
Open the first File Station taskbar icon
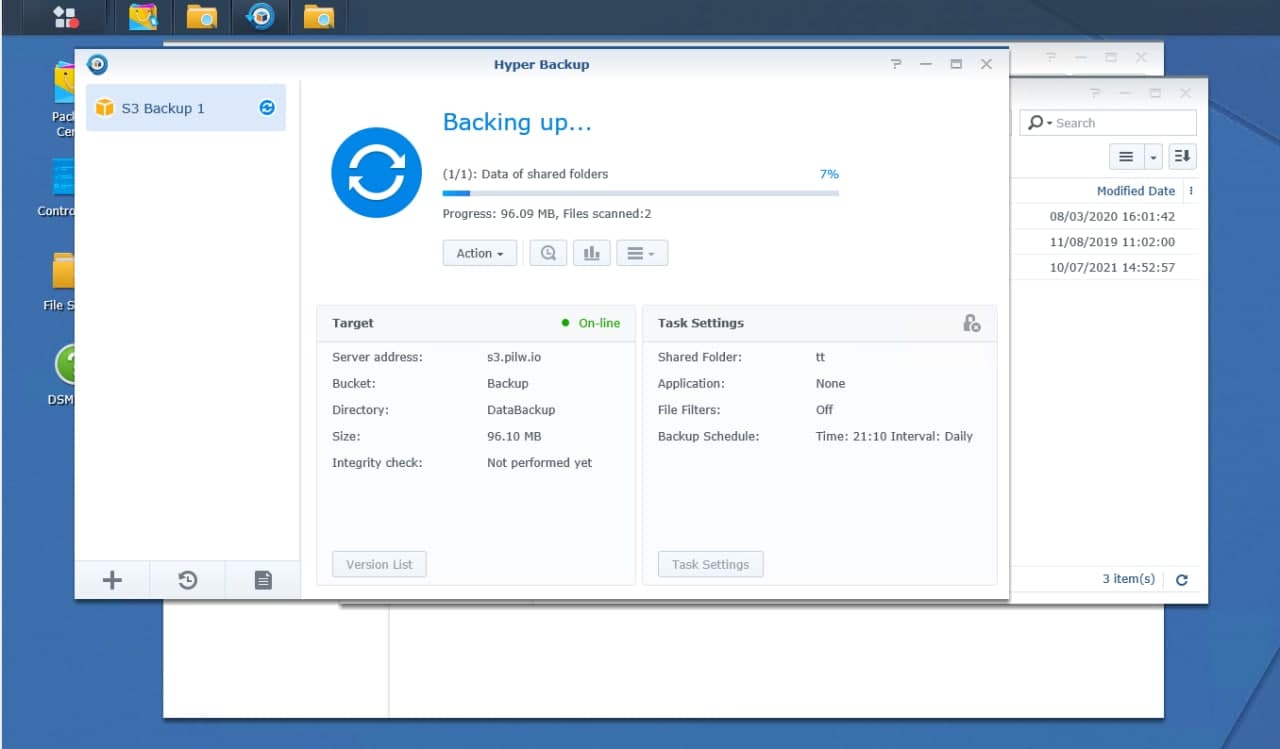[201, 17]
